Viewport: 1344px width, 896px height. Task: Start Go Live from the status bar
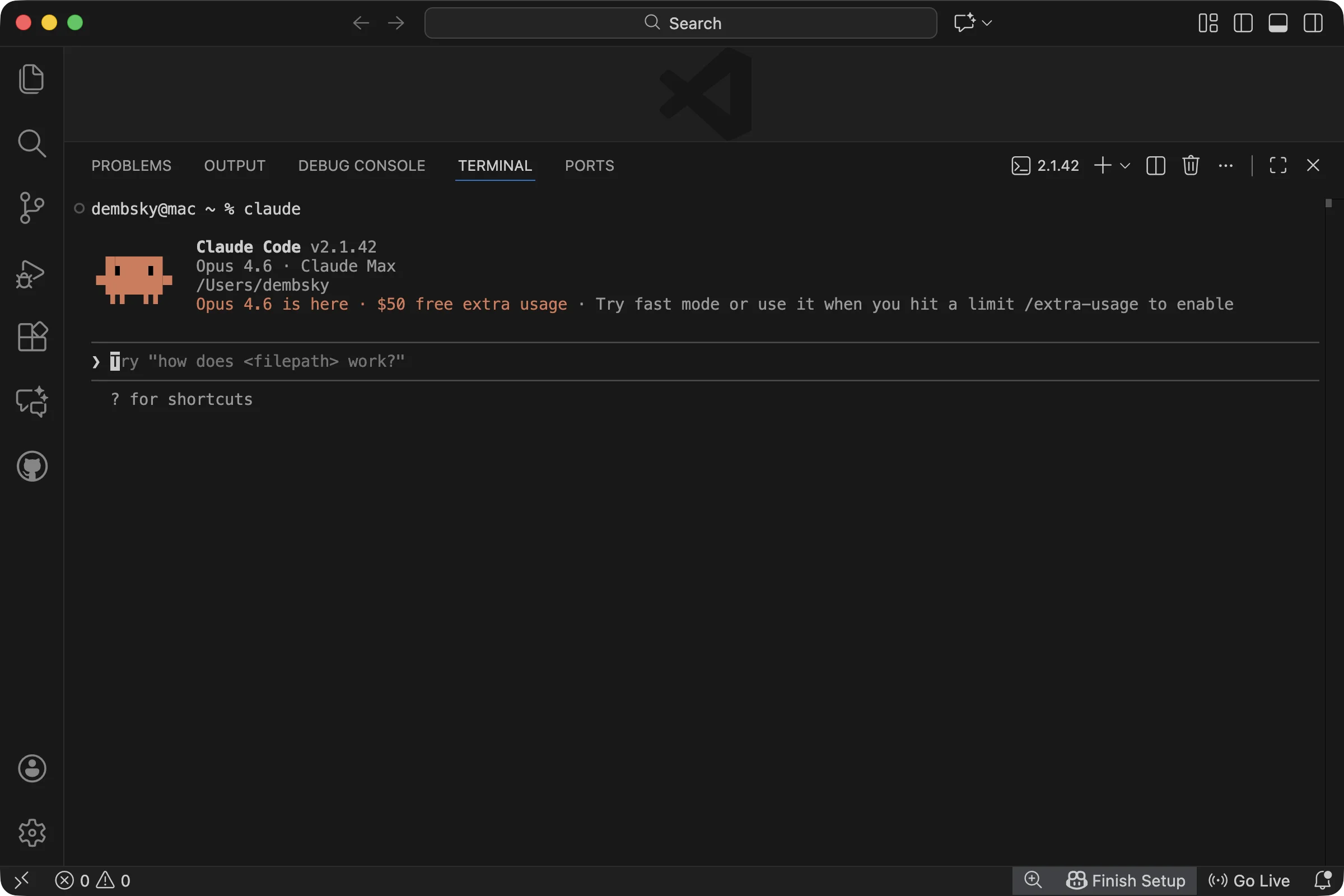tap(1249, 880)
